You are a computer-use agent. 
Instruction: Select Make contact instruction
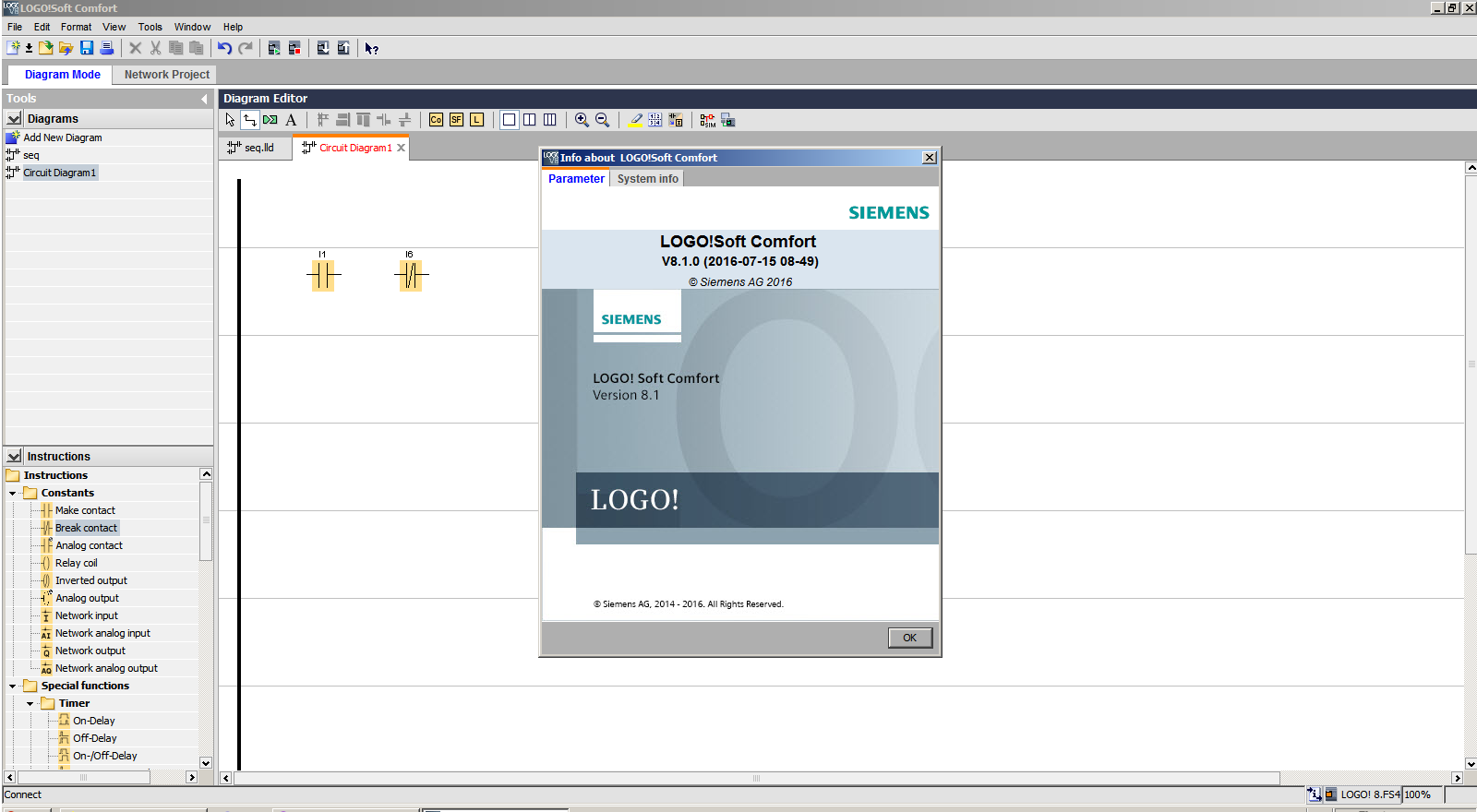click(85, 510)
